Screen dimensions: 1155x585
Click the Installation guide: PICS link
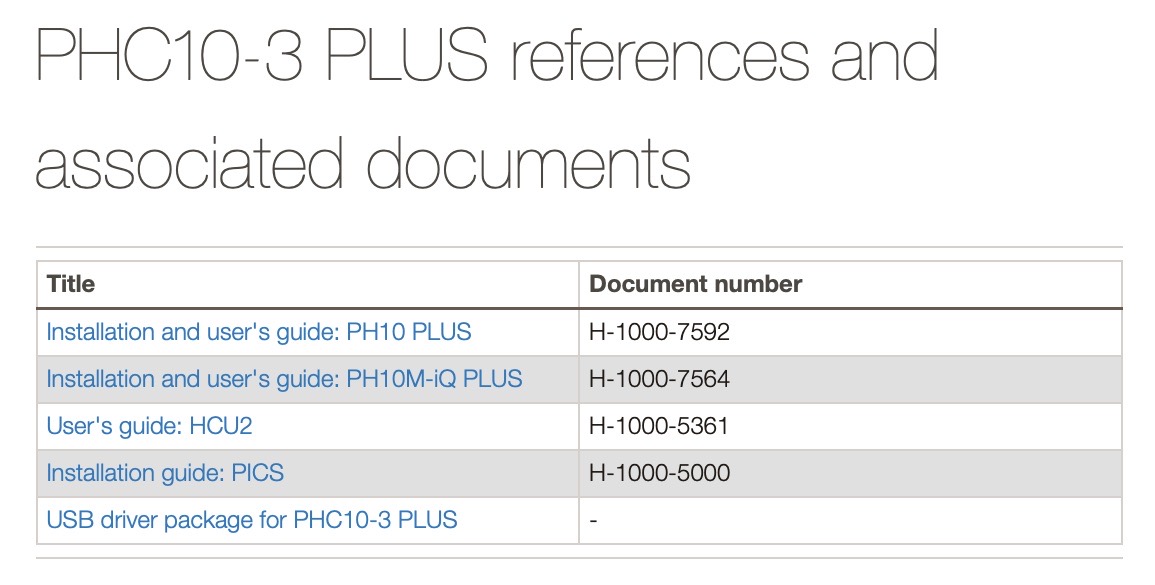165,473
